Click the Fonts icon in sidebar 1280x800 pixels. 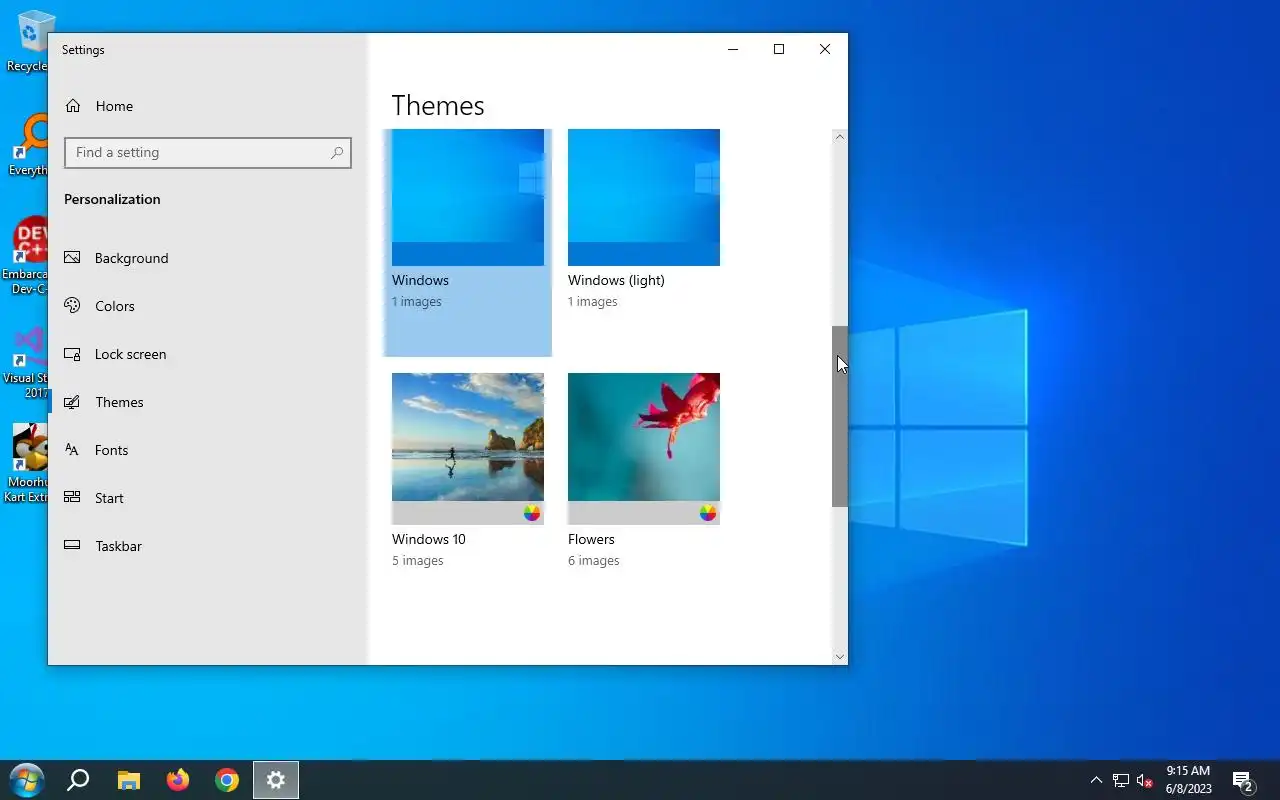pyautogui.click(x=72, y=450)
